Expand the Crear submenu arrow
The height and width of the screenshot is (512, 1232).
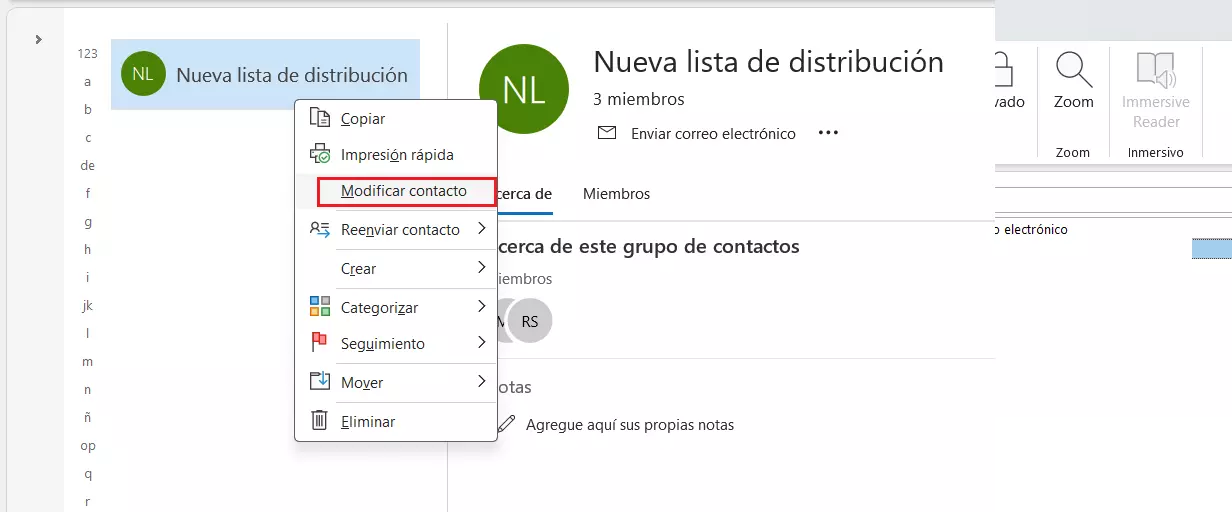pyautogui.click(x=481, y=268)
